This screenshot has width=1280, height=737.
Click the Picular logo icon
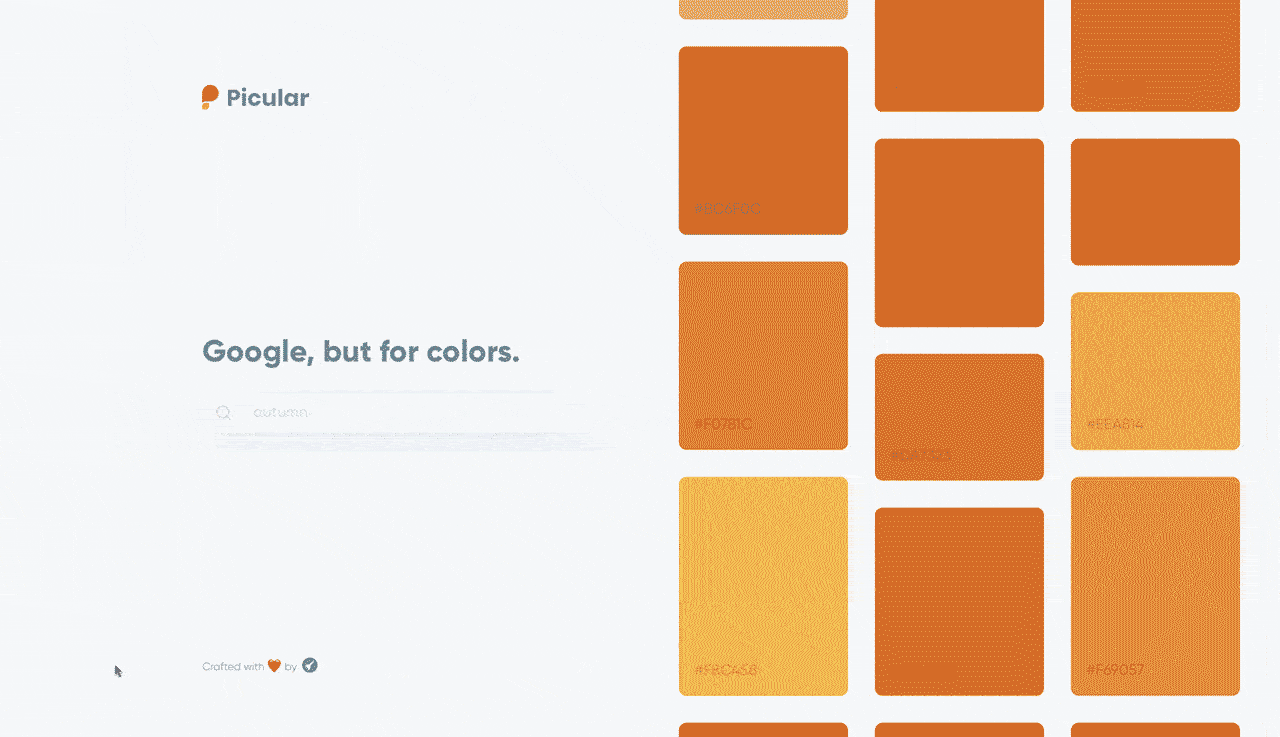[x=209, y=97]
